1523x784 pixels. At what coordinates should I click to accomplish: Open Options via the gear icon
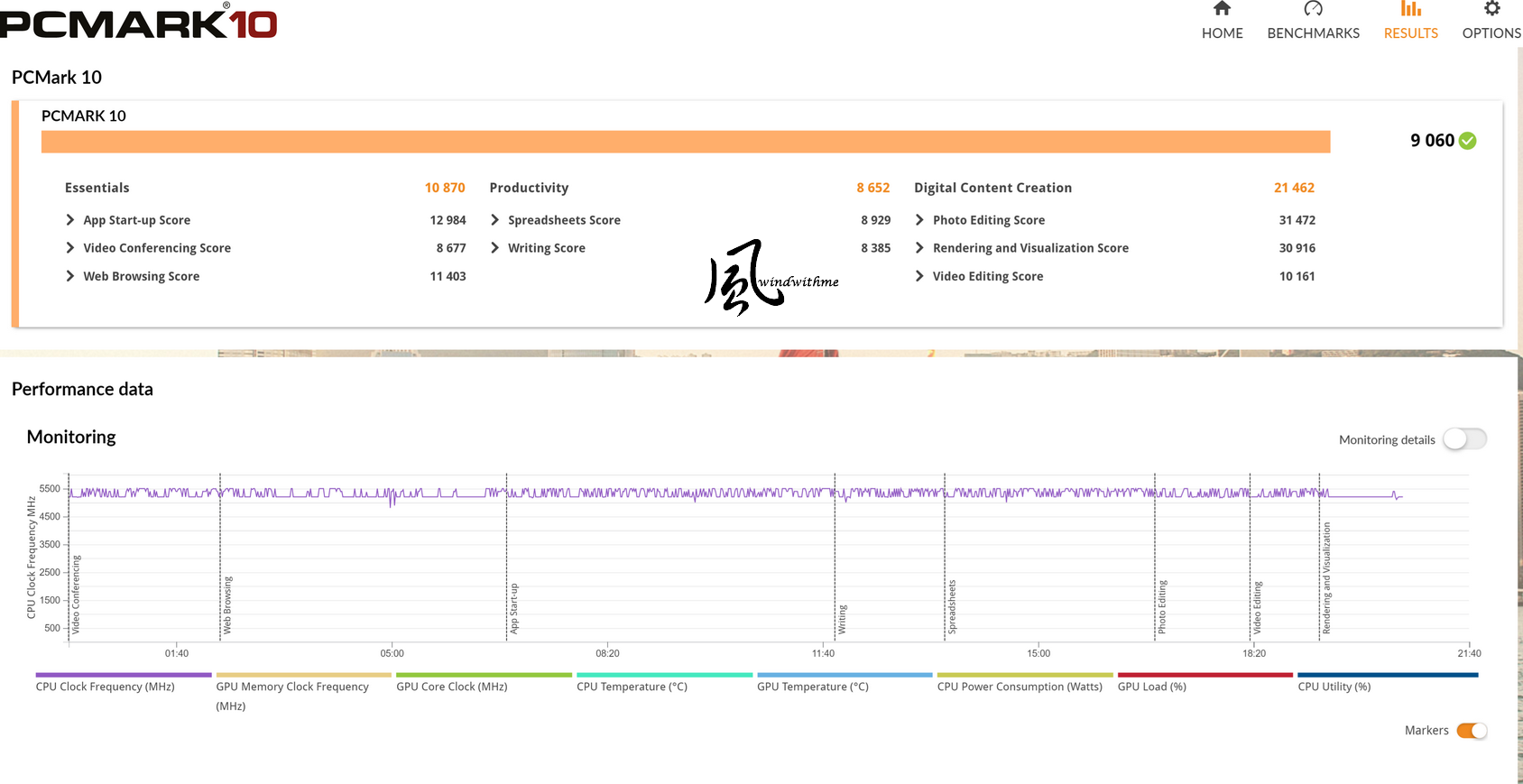[1491, 9]
